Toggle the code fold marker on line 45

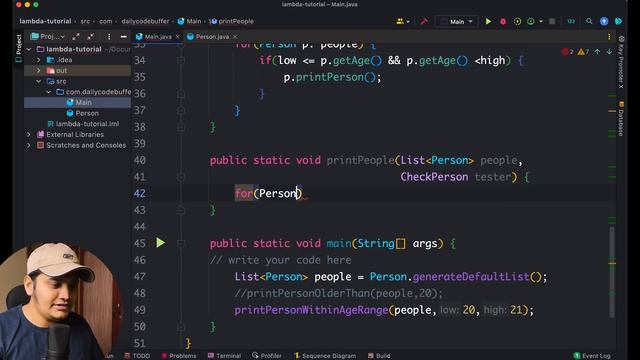point(181,243)
